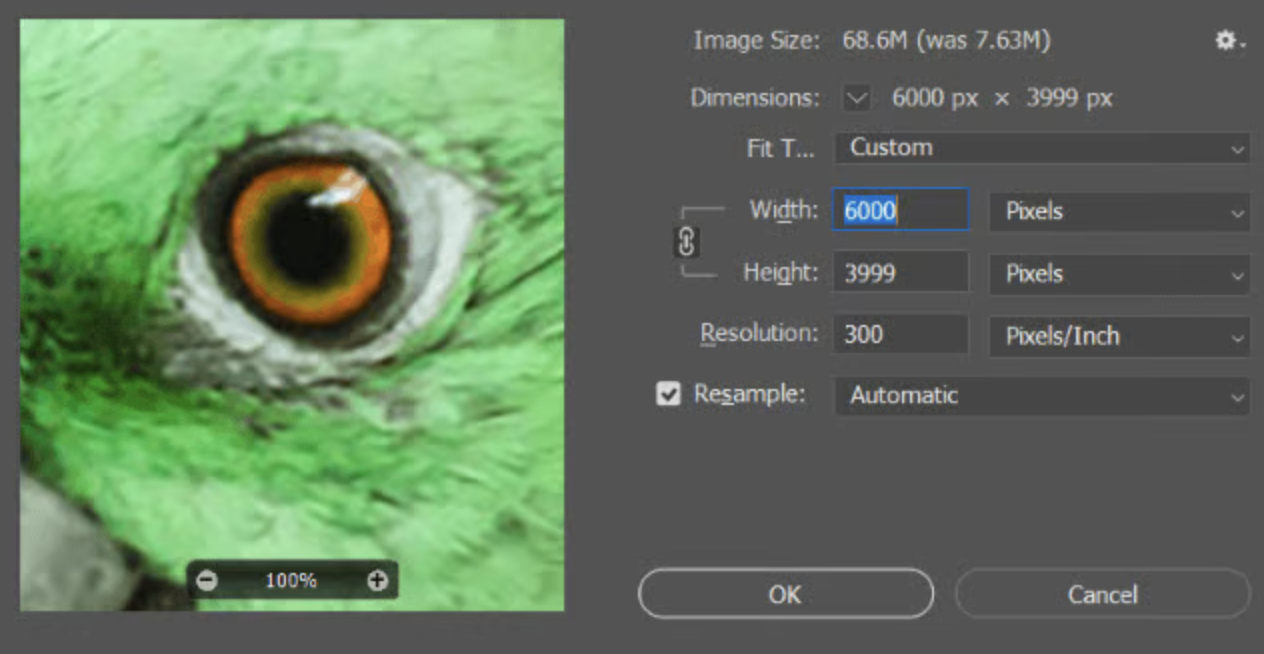This screenshot has width=1264, height=654.
Task: Click the Height input field showing 3999
Action: (901, 273)
